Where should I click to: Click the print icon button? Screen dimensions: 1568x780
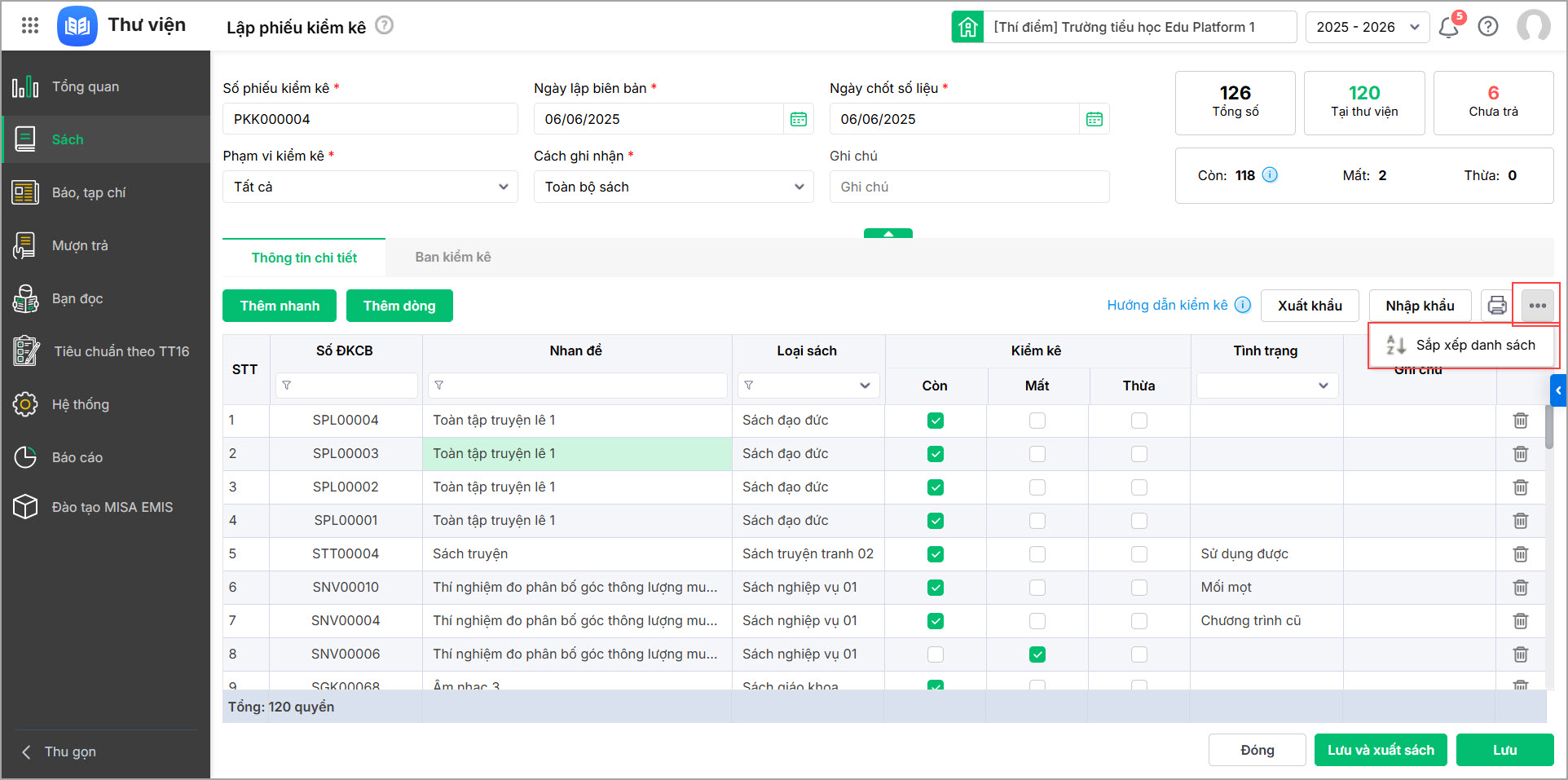coord(1497,306)
